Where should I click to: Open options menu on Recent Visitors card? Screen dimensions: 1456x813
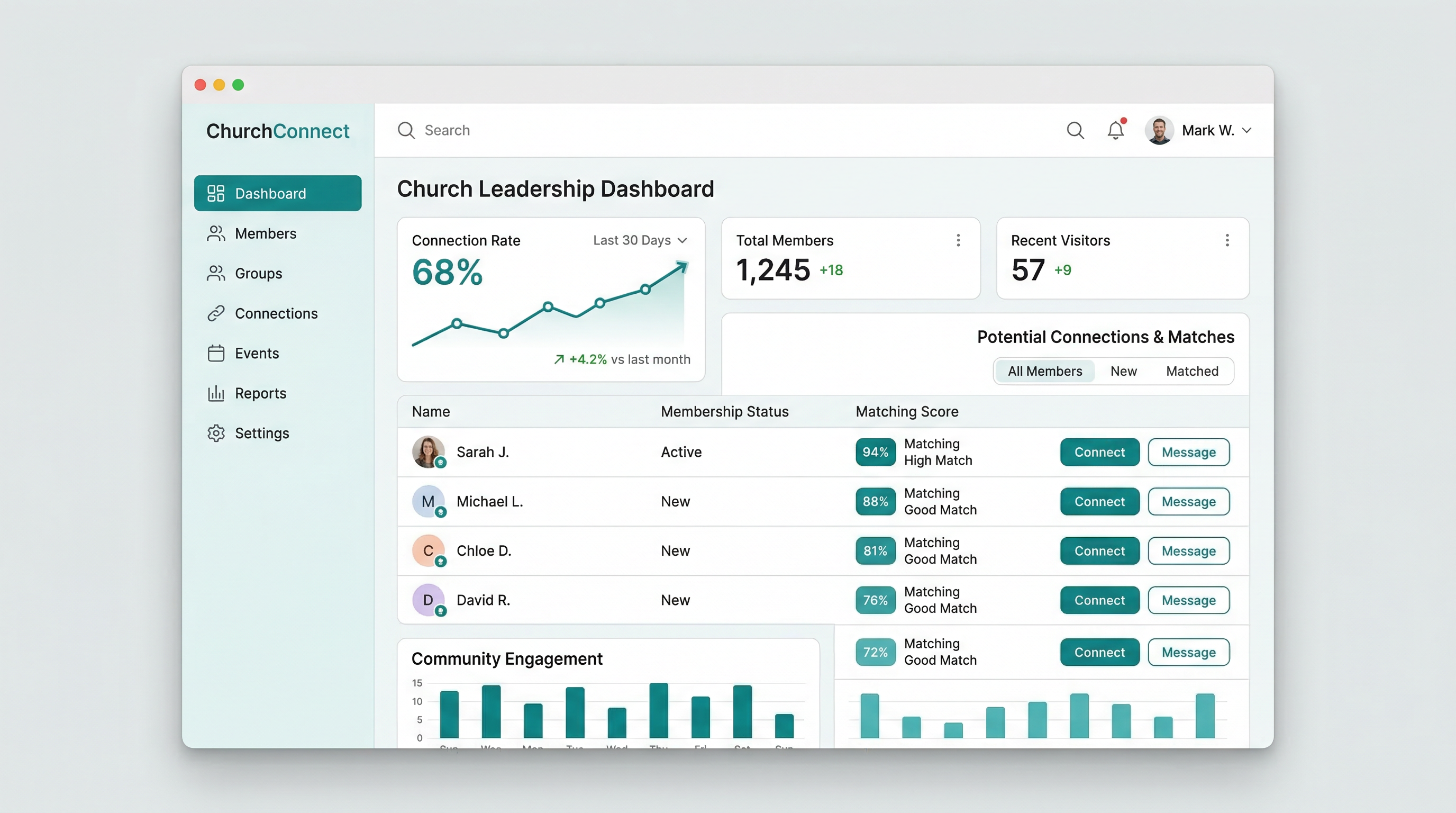tap(1226, 240)
